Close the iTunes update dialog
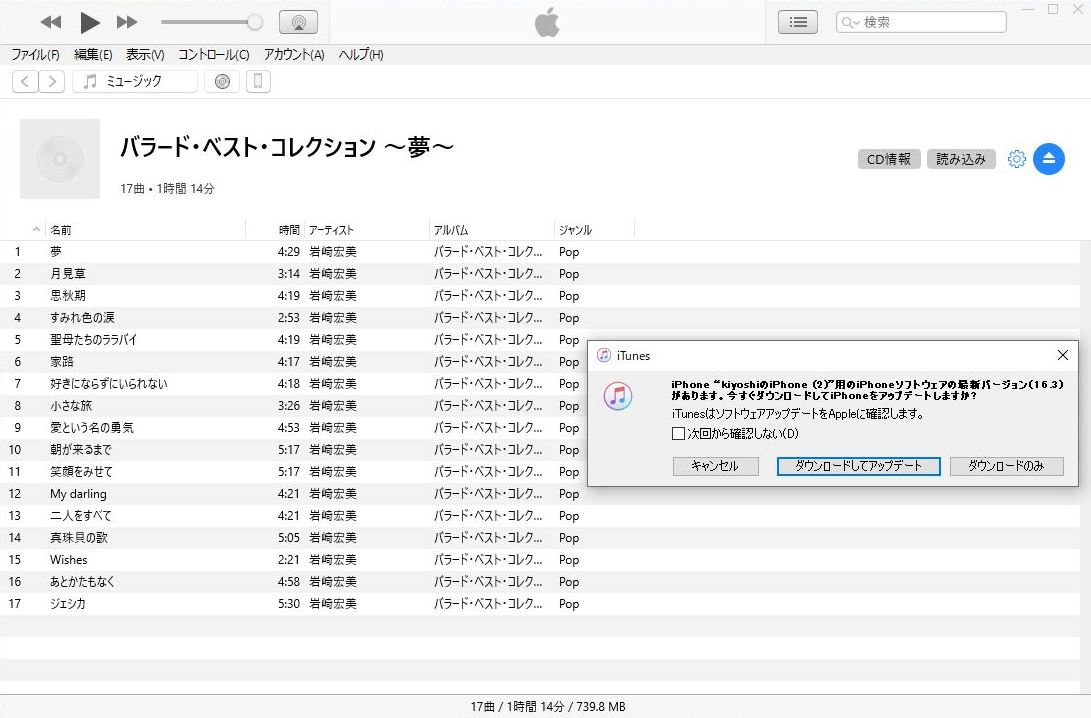The width and height of the screenshot is (1091, 718). pyautogui.click(x=1062, y=356)
